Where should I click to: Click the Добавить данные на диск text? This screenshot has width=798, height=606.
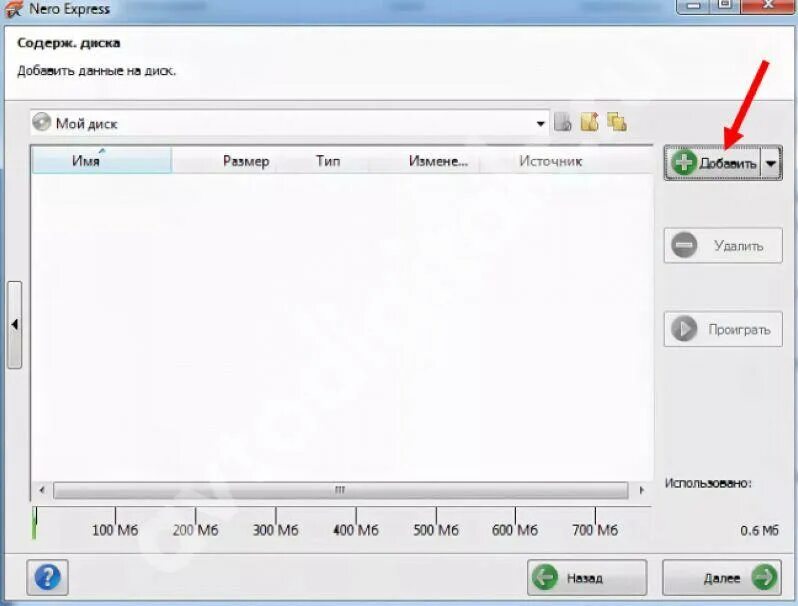coord(97,71)
